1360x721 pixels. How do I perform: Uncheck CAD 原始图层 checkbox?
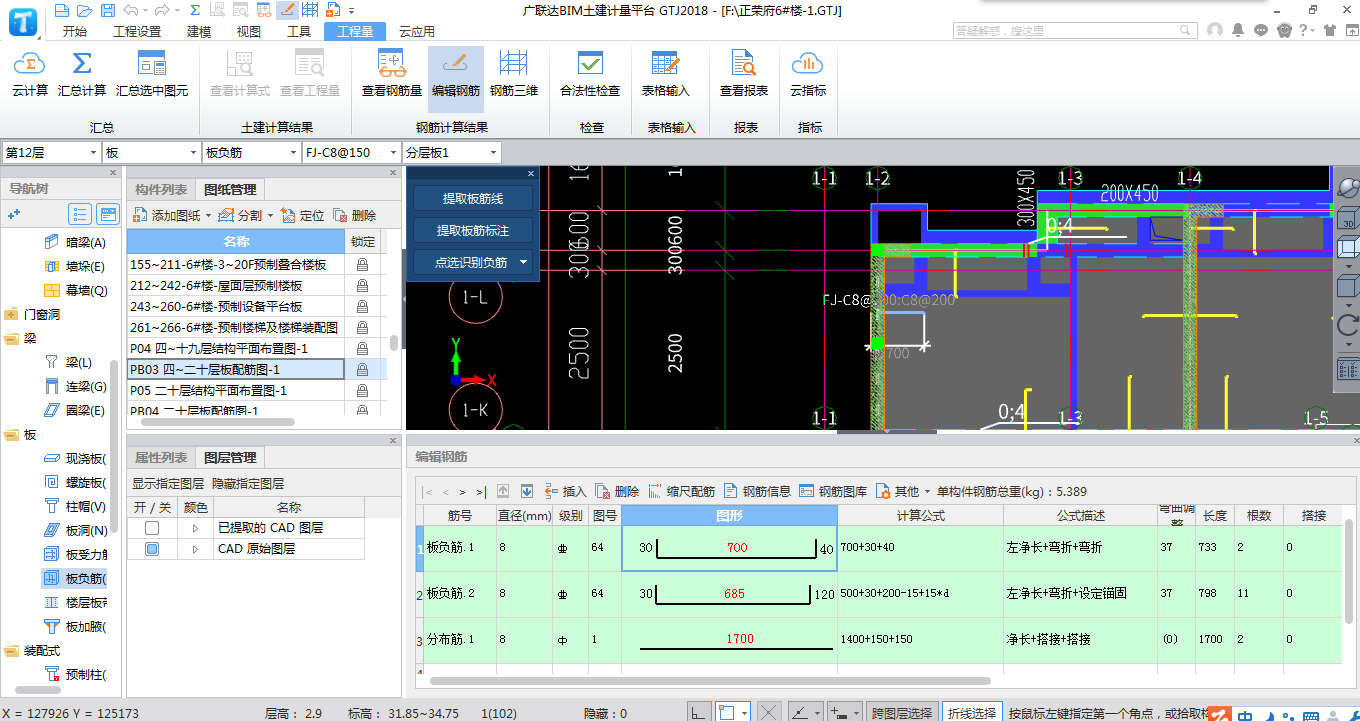(152, 549)
